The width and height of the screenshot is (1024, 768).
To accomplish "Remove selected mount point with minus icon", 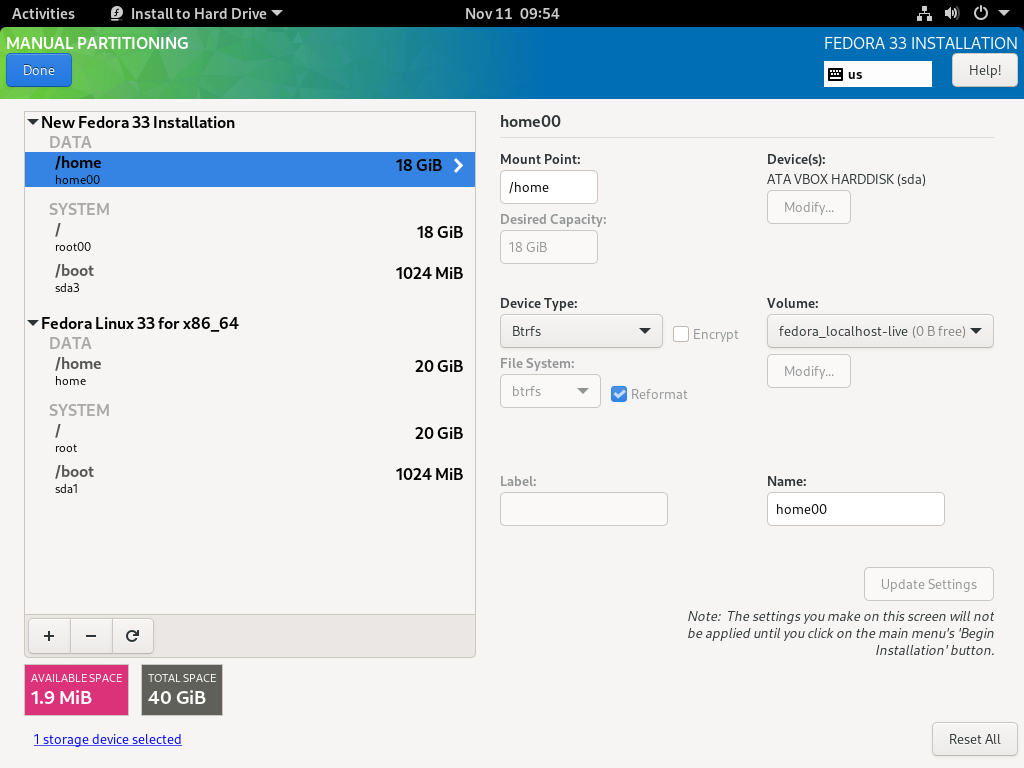I will tap(91, 636).
